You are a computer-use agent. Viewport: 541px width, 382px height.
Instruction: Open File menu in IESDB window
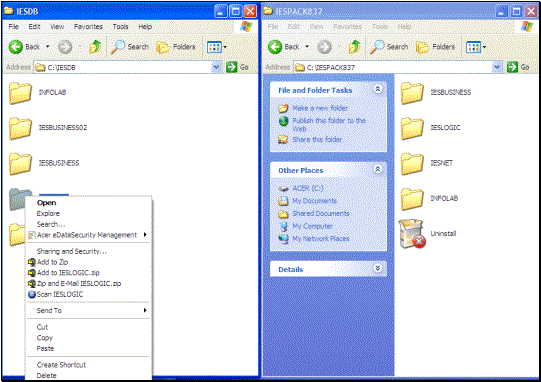[13, 27]
